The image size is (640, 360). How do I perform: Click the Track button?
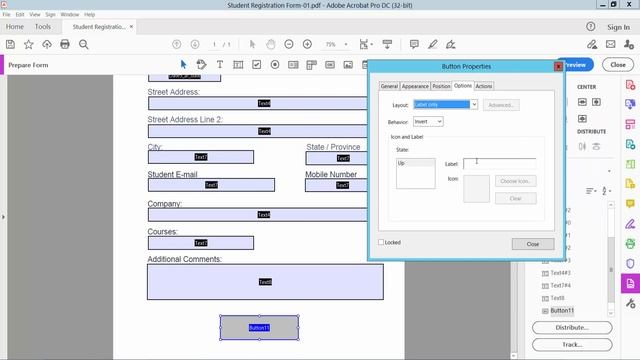pyautogui.click(x=572, y=345)
